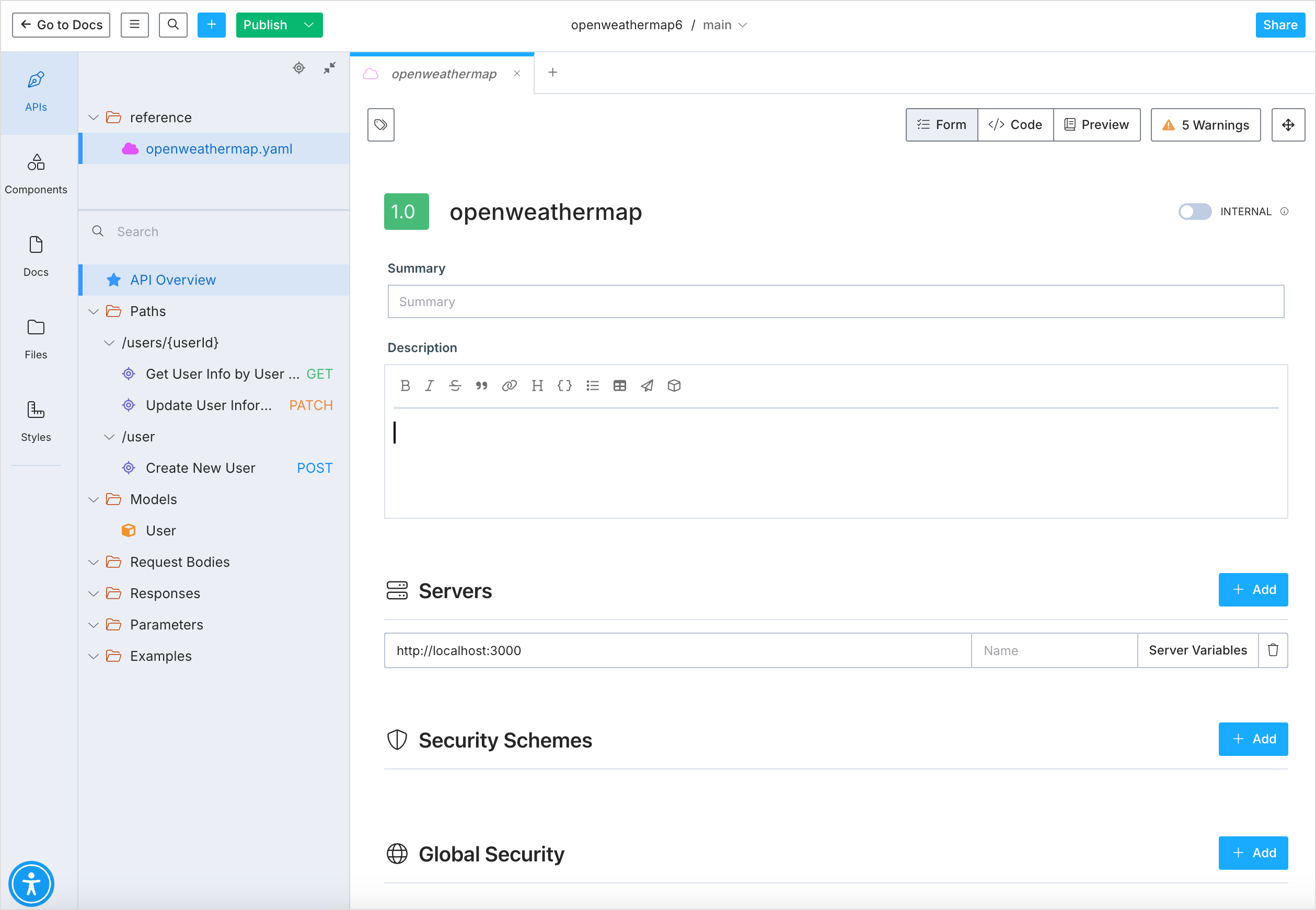Select the italic formatting icon
This screenshot has height=910, width=1316.
428,385
